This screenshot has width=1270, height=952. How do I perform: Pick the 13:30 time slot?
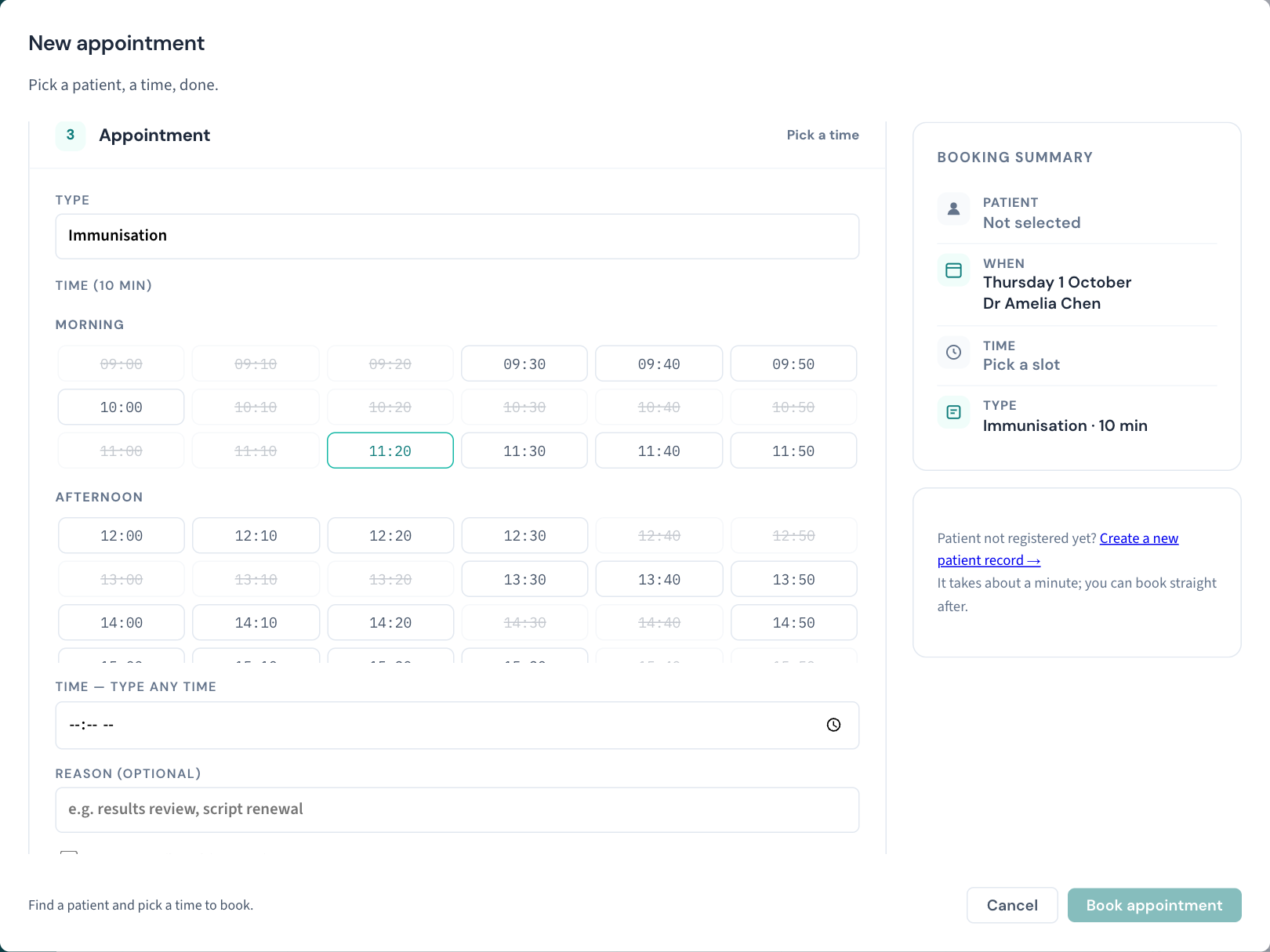coord(524,579)
